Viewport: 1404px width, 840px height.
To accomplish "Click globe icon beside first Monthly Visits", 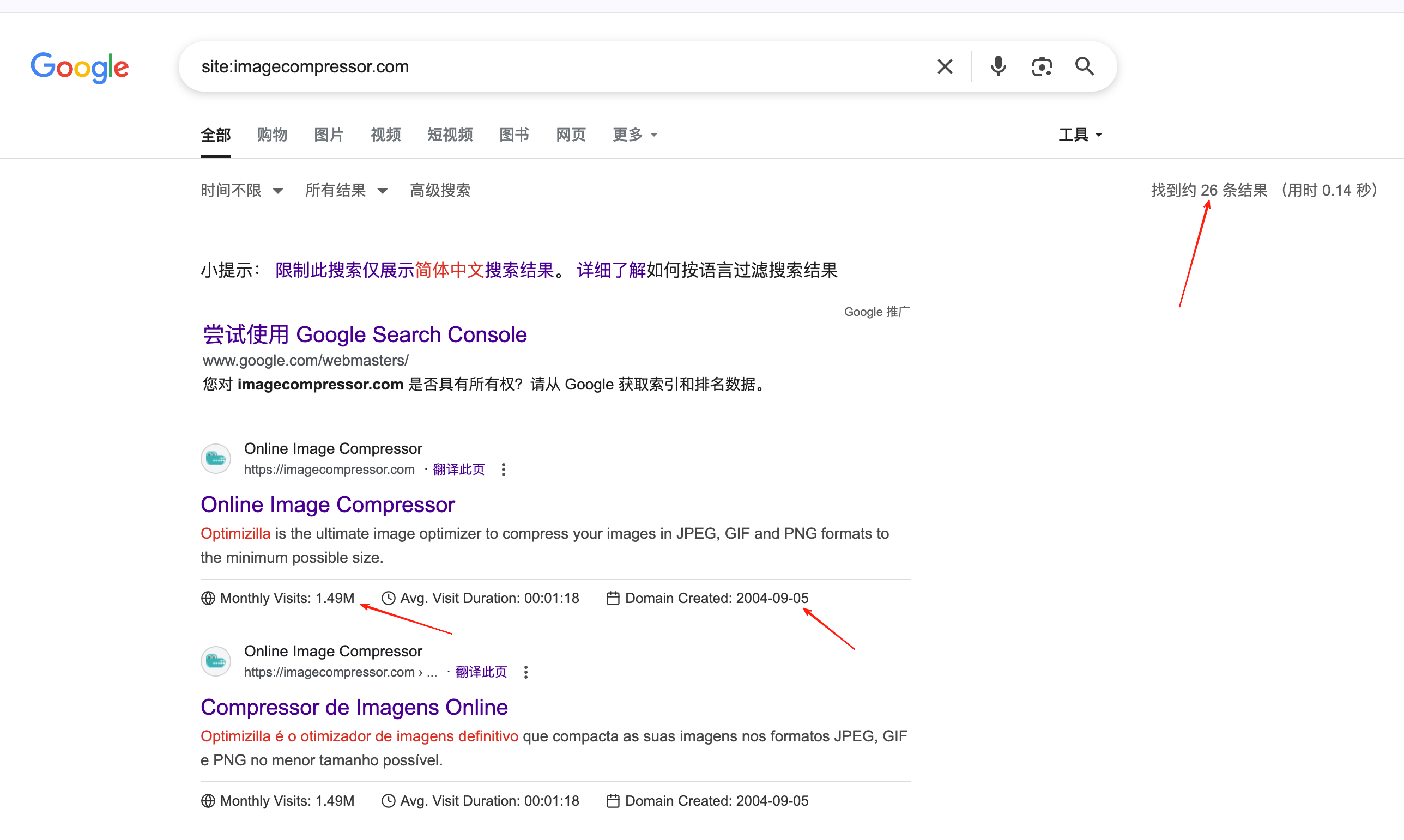I will click(208, 598).
